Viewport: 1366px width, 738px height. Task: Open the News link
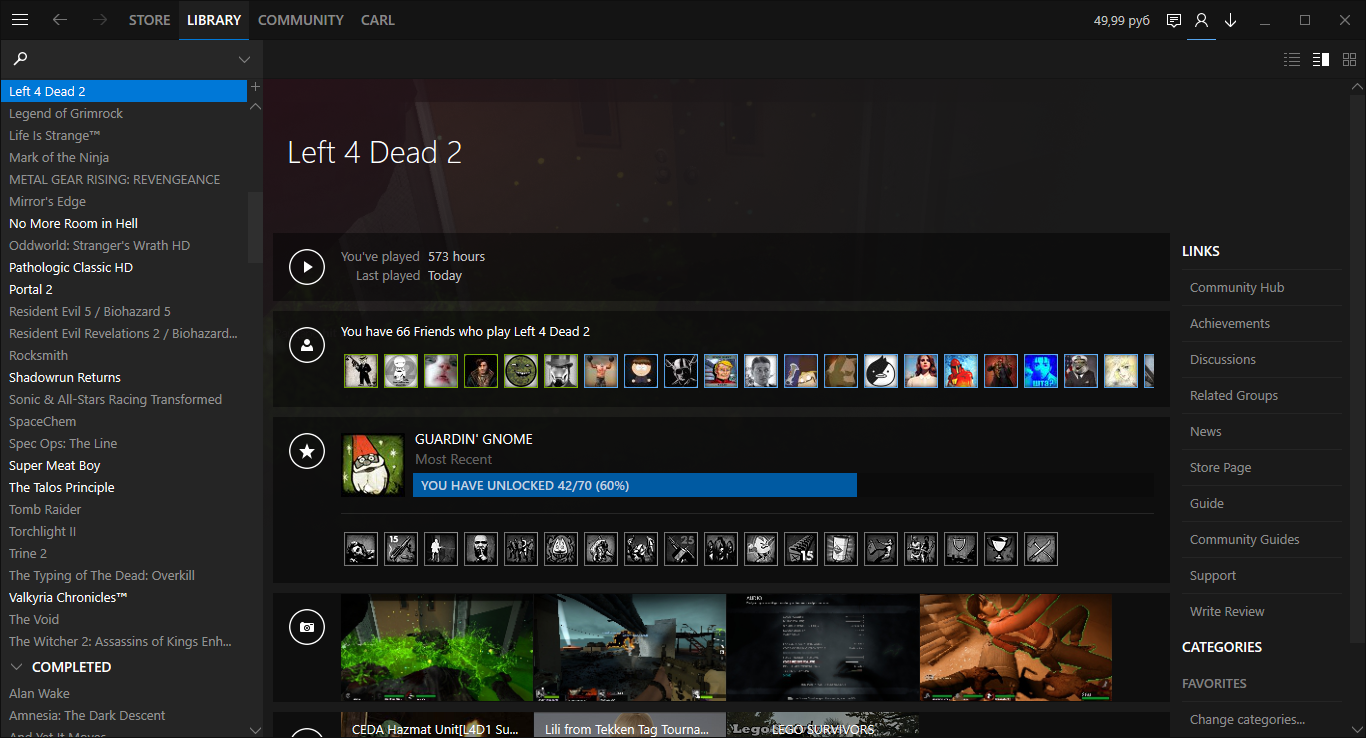(x=1206, y=432)
